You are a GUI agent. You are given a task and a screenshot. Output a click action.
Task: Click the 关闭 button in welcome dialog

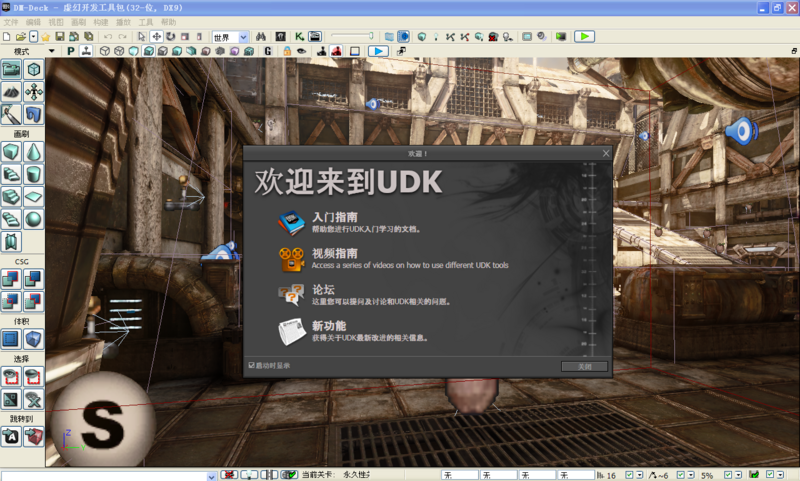pyautogui.click(x=584, y=366)
